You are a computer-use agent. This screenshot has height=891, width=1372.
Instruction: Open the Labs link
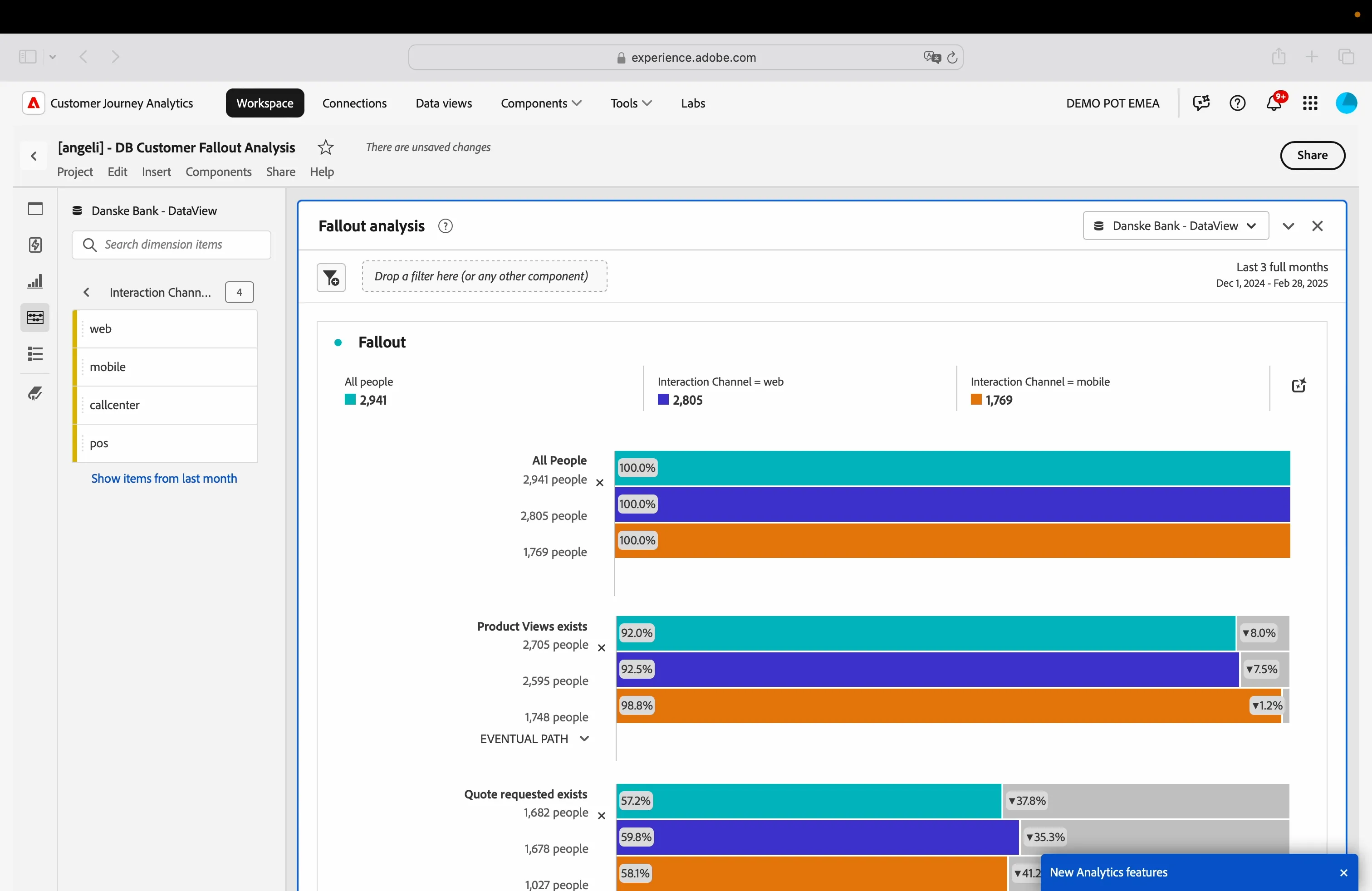[x=693, y=103]
